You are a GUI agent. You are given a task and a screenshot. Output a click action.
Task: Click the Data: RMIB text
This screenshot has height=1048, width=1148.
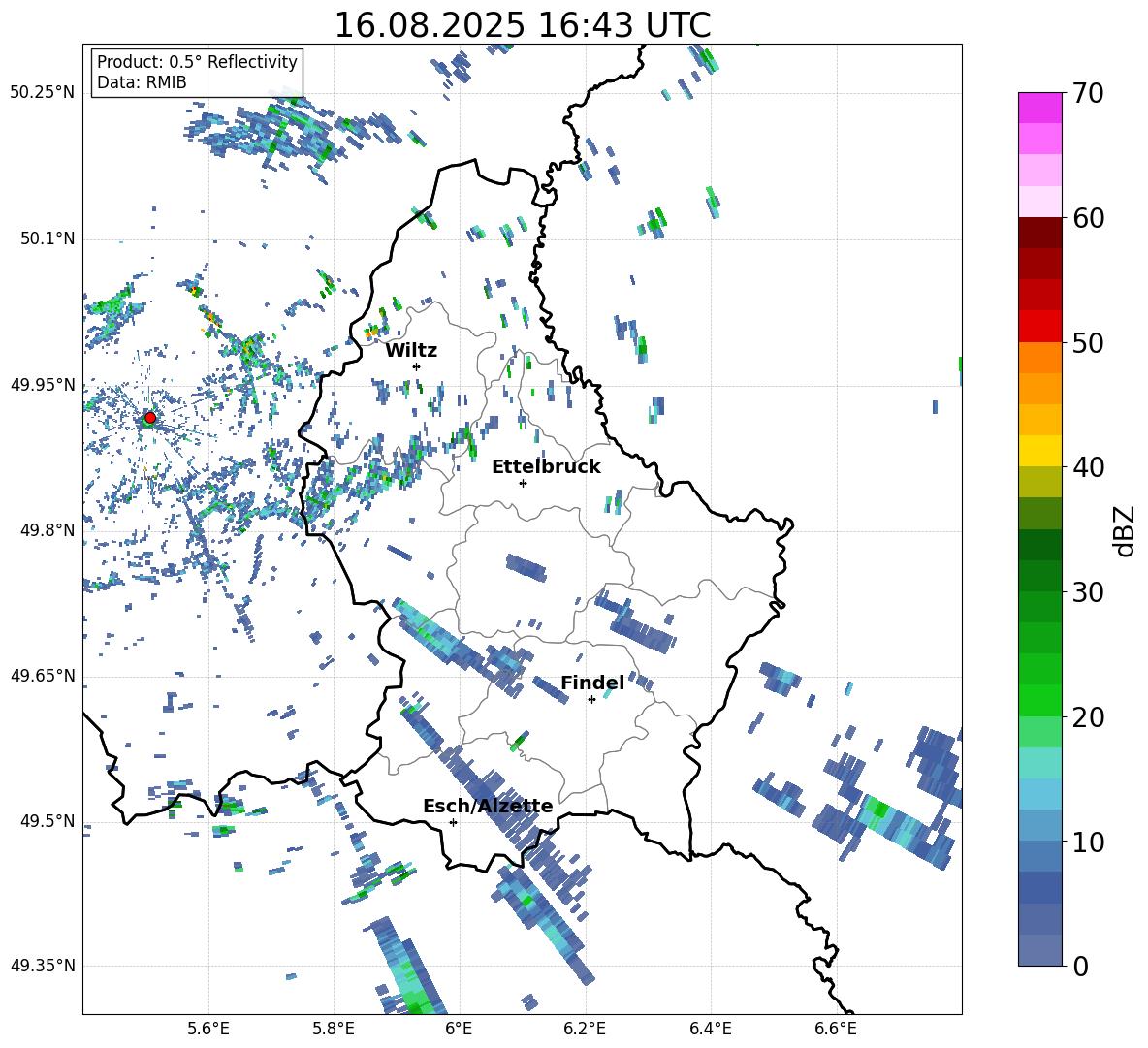click(x=142, y=82)
